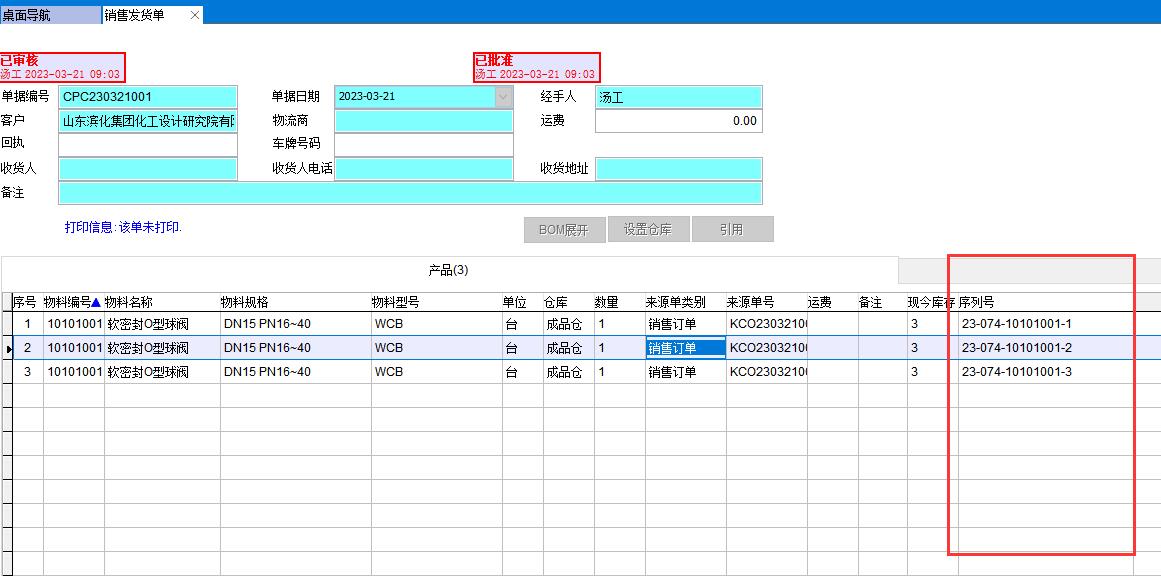Close the 销售发货单 tab
Screen dimensions: 1161x576
tap(194, 15)
